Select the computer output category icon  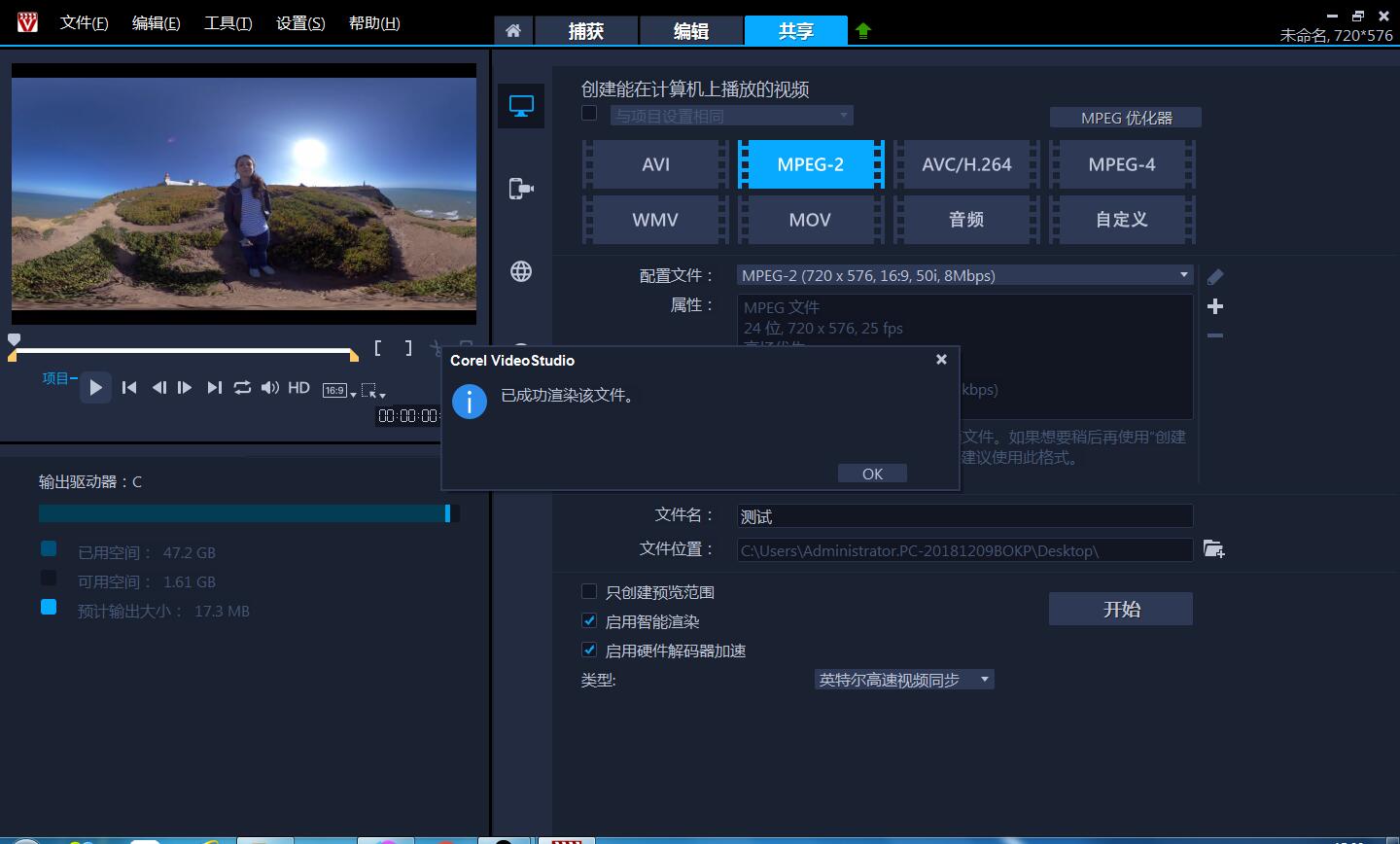coord(521,106)
